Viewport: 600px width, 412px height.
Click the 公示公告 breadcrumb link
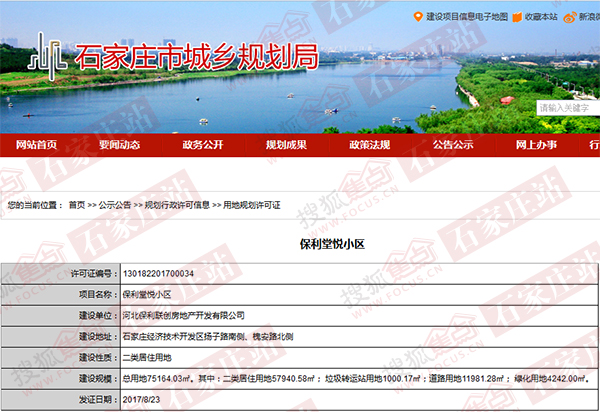pos(115,205)
